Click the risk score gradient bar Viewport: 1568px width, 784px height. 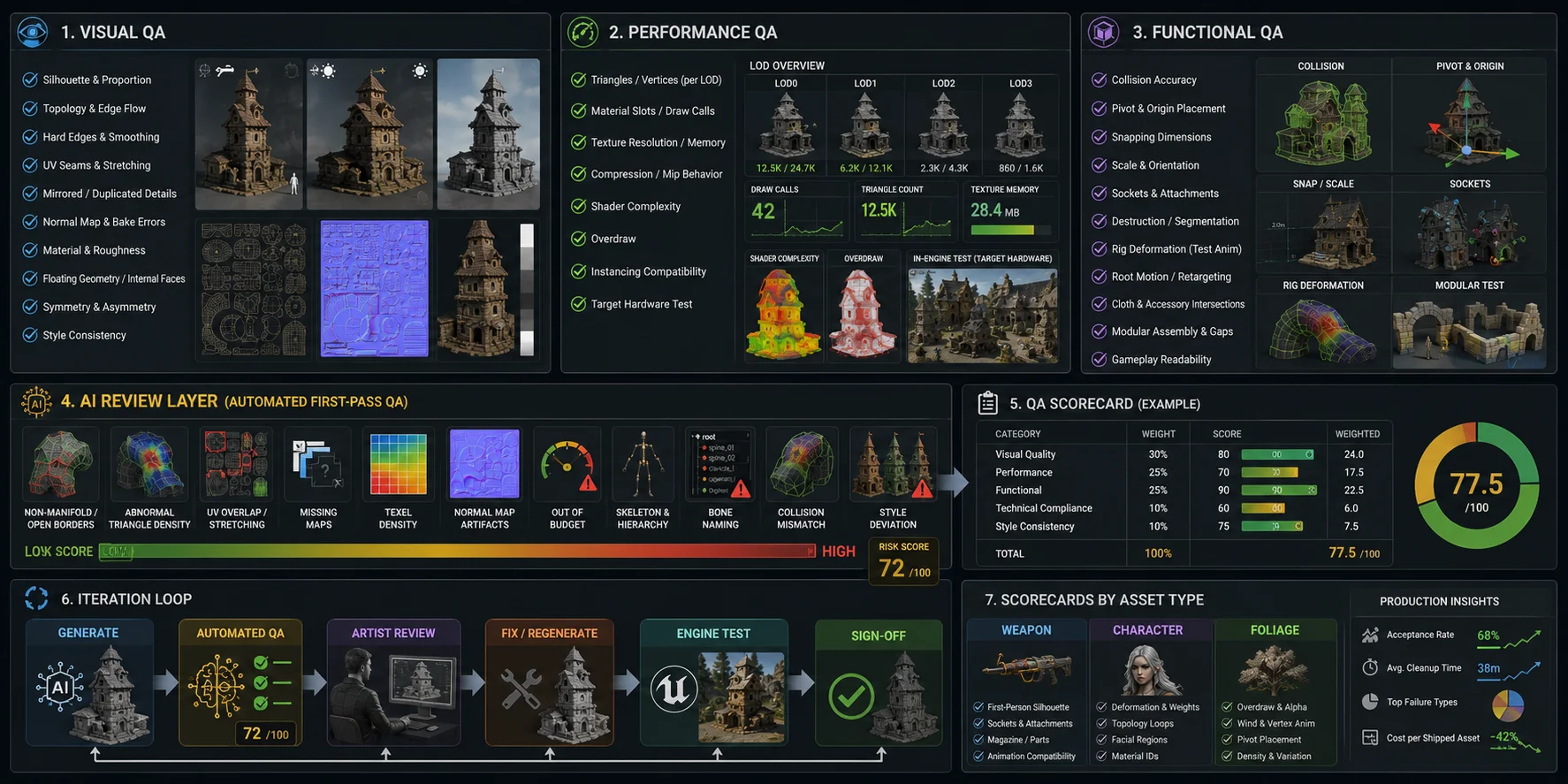click(458, 552)
